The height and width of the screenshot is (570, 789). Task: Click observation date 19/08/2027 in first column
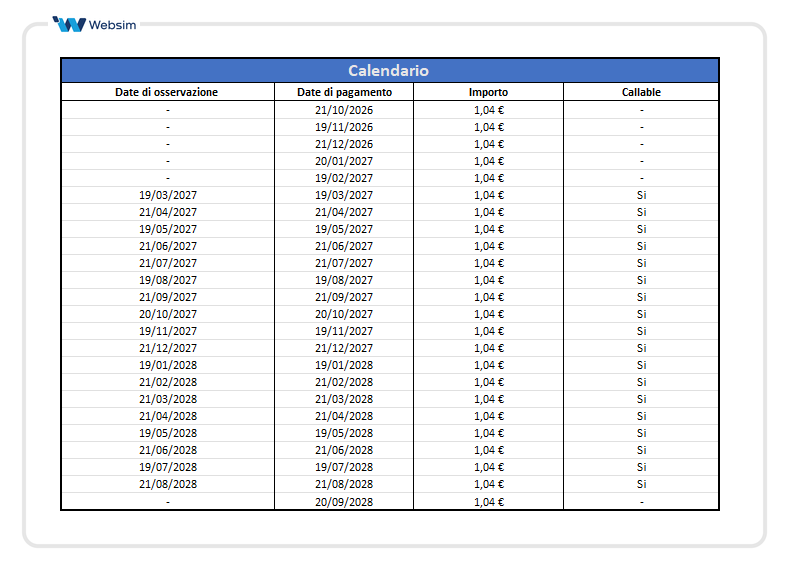point(168,280)
